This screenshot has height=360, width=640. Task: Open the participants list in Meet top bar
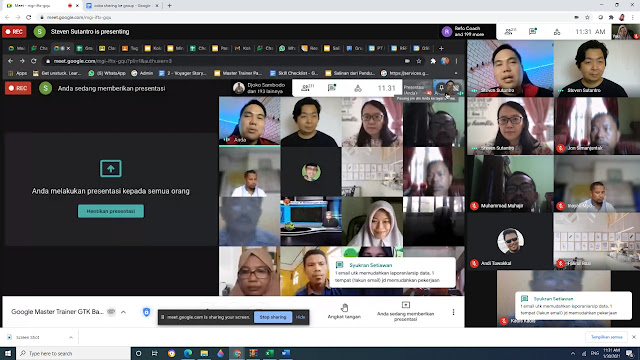[510, 31]
